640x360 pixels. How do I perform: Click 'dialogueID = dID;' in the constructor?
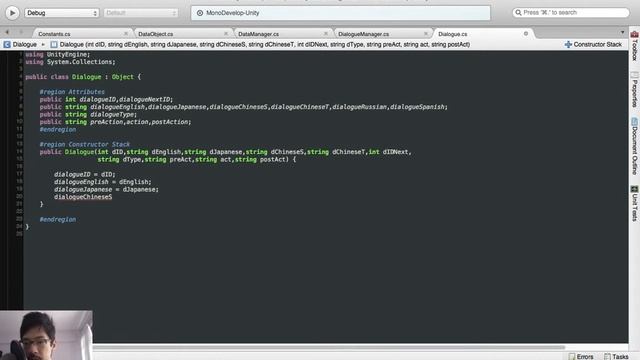pos(84,174)
